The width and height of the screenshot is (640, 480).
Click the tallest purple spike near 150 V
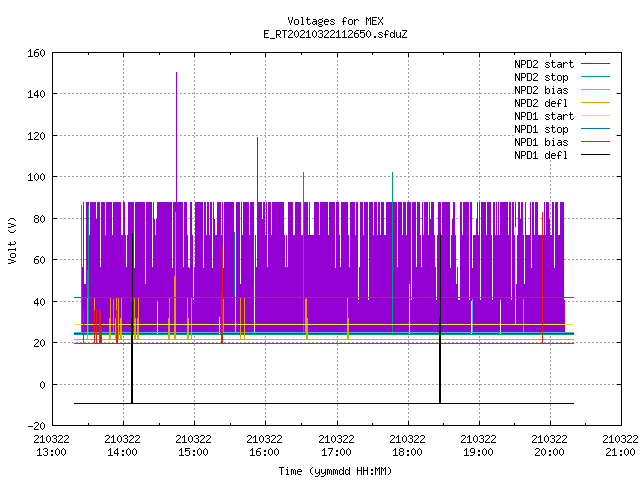tap(176, 137)
